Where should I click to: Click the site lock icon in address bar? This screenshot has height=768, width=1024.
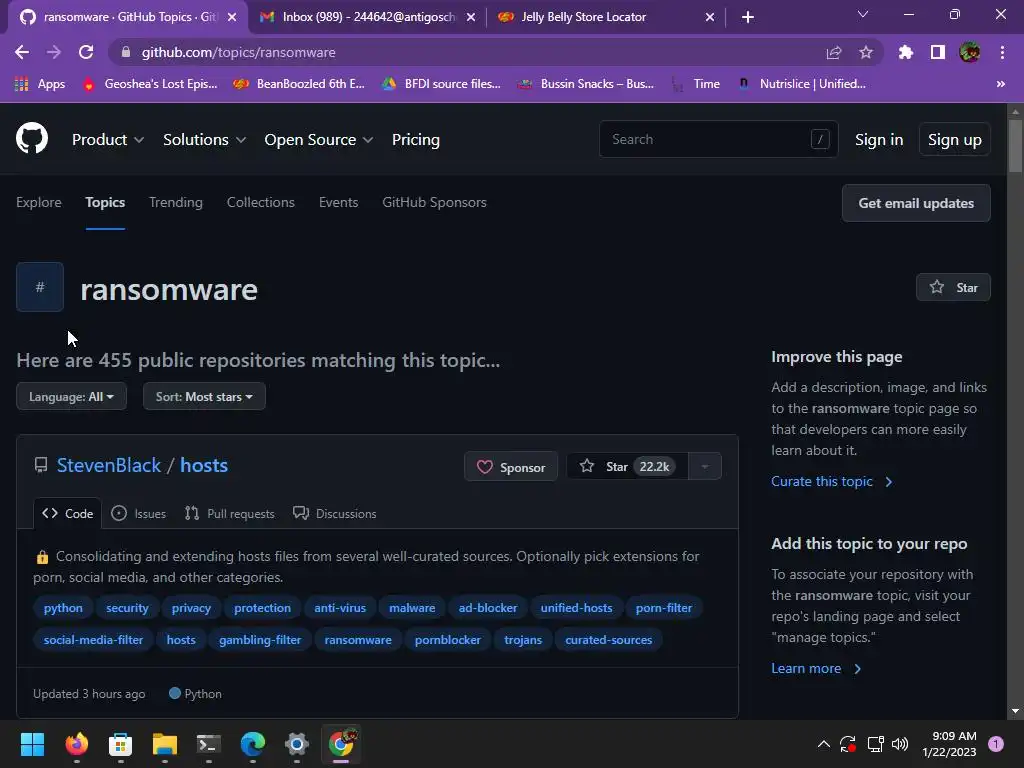pos(126,52)
